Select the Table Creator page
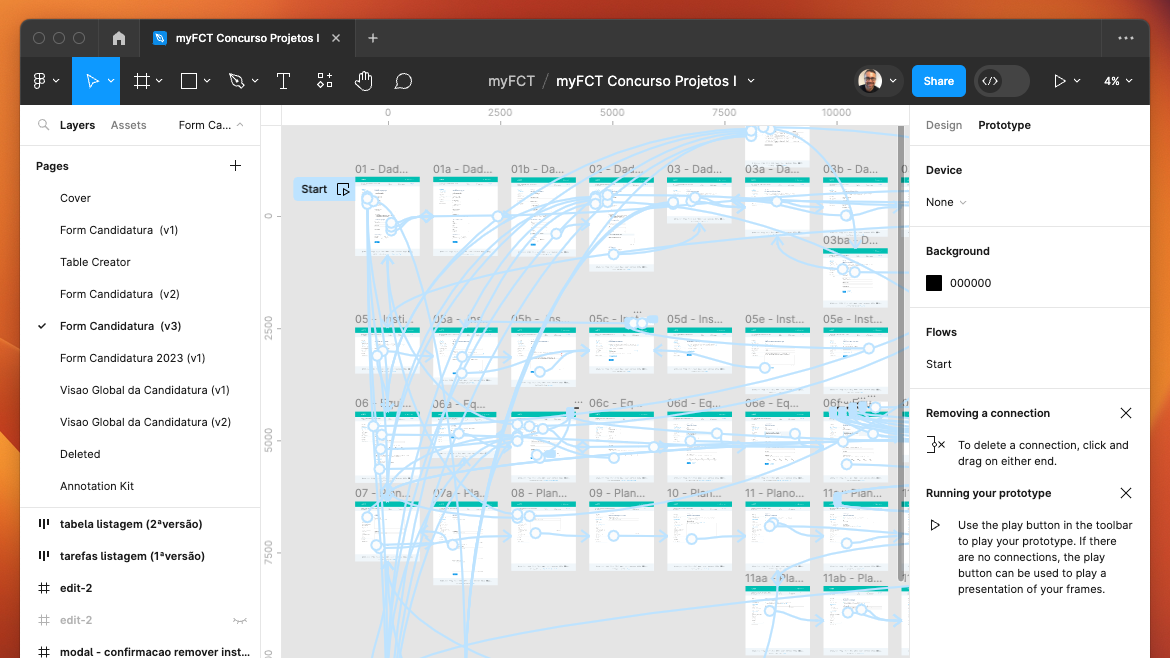1170x658 pixels. 95,262
